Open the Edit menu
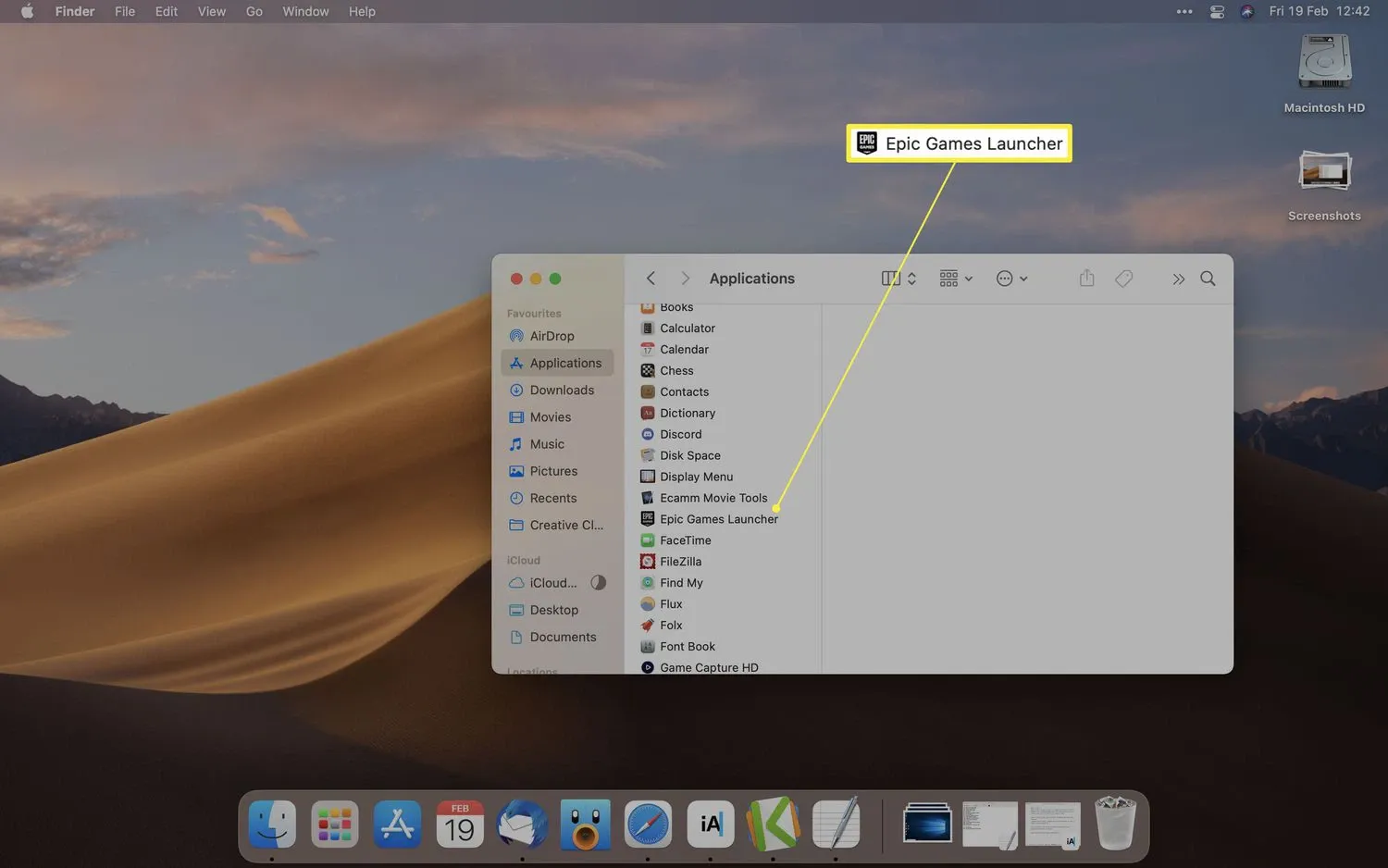Image resolution: width=1388 pixels, height=868 pixels. [167, 11]
